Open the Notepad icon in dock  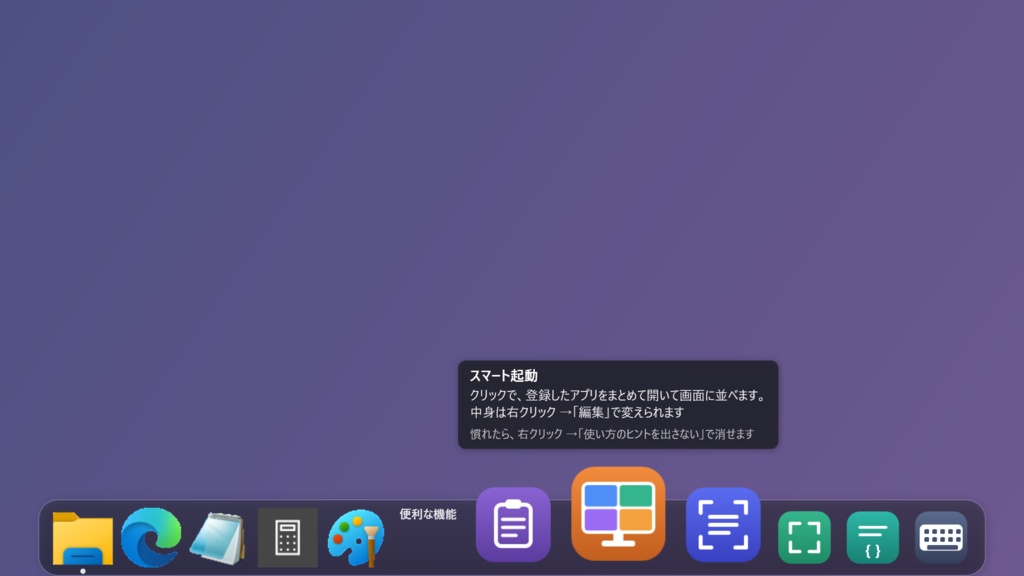pyautogui.click(x=218, y=538)
